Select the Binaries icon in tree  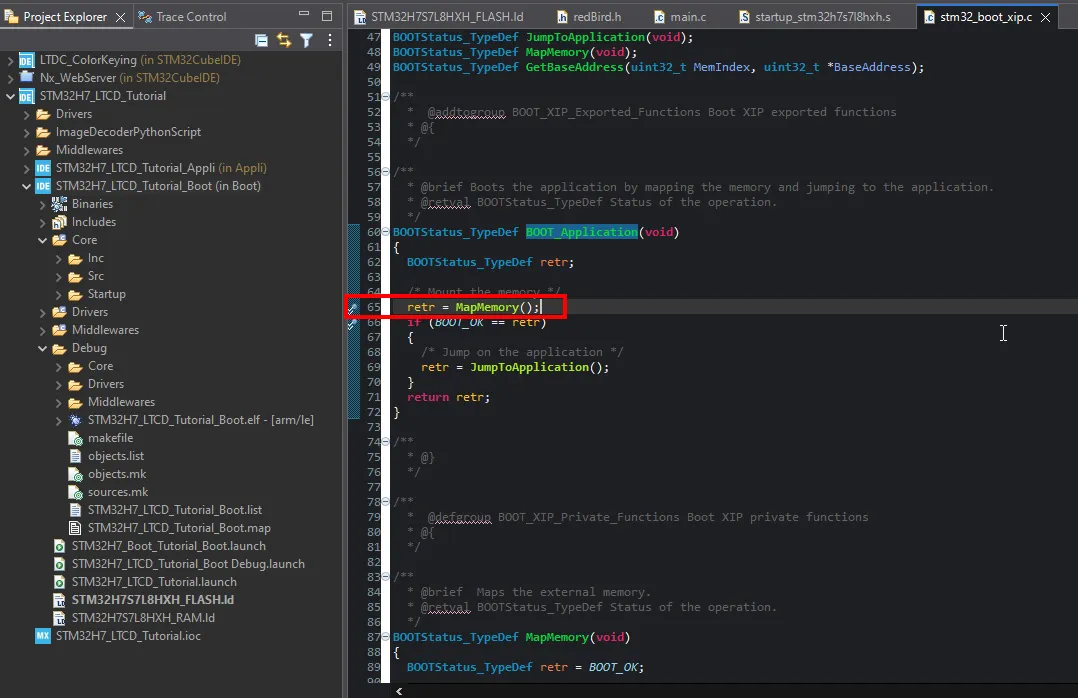(x=60, y=204)
